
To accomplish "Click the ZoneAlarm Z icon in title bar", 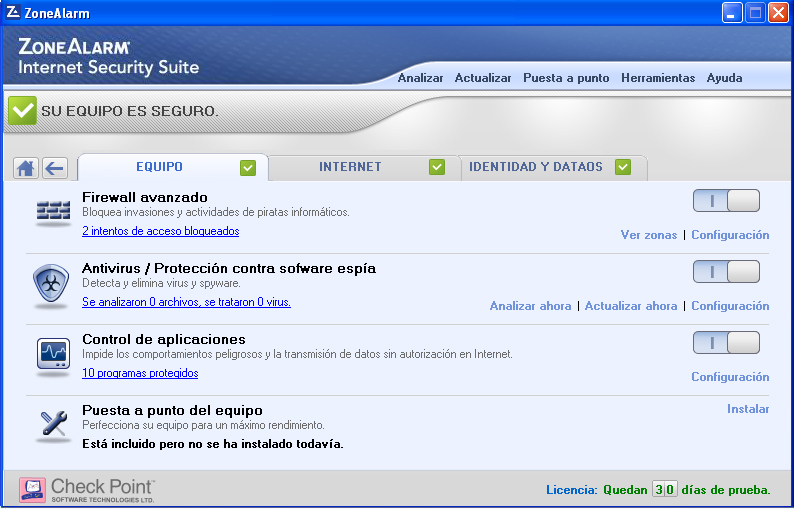I will 13,12.
